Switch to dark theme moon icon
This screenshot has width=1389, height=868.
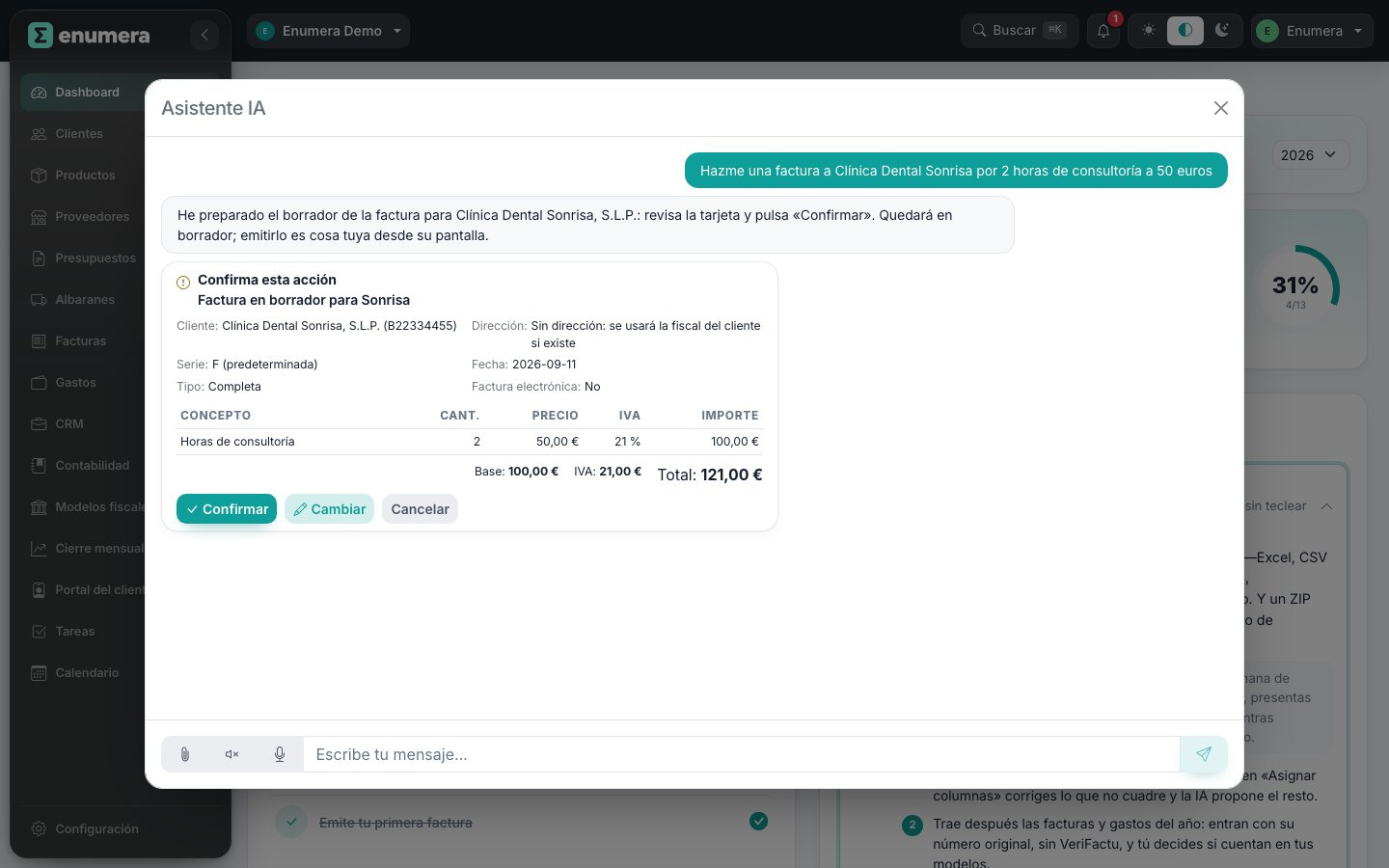[1222, 30]
